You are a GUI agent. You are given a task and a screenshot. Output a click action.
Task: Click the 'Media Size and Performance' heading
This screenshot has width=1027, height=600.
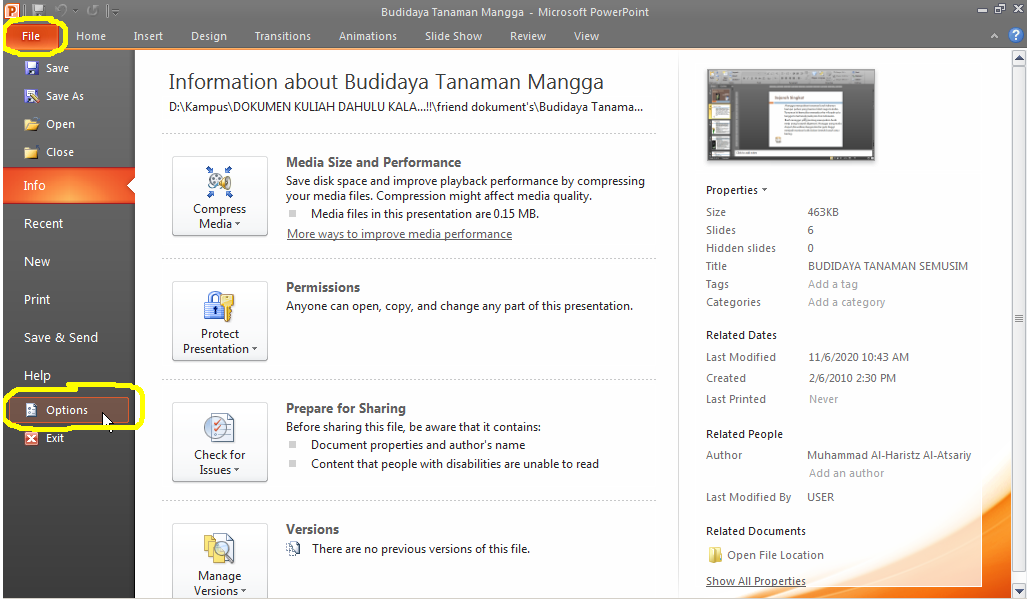click(x=373, y=162)
